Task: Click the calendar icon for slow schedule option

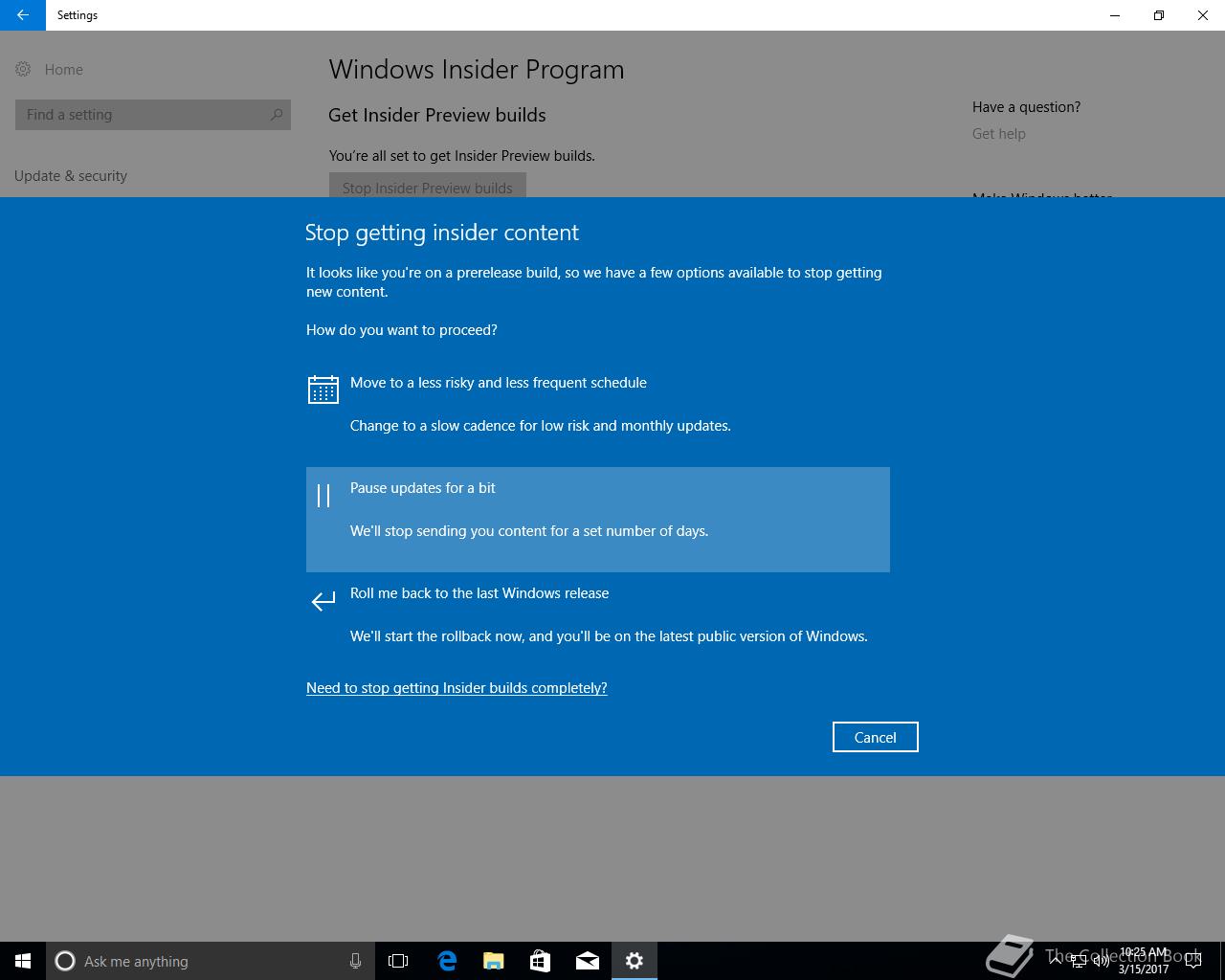Action: click(323, 390)
